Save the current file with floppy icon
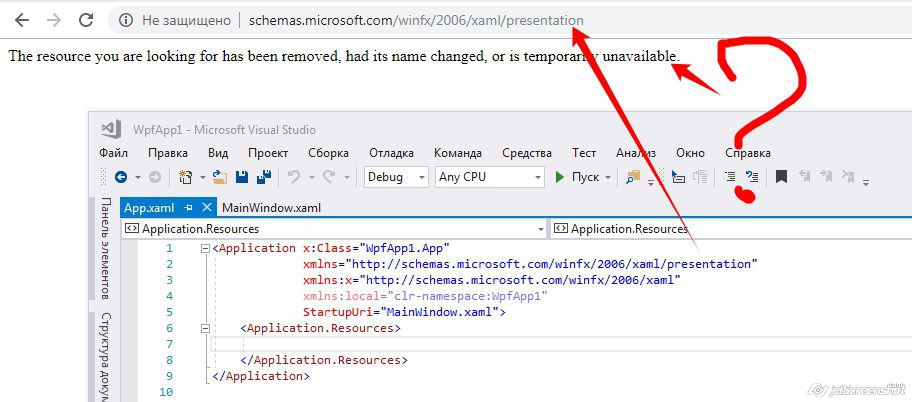This screenshot has height=402, width=912. 242,177
